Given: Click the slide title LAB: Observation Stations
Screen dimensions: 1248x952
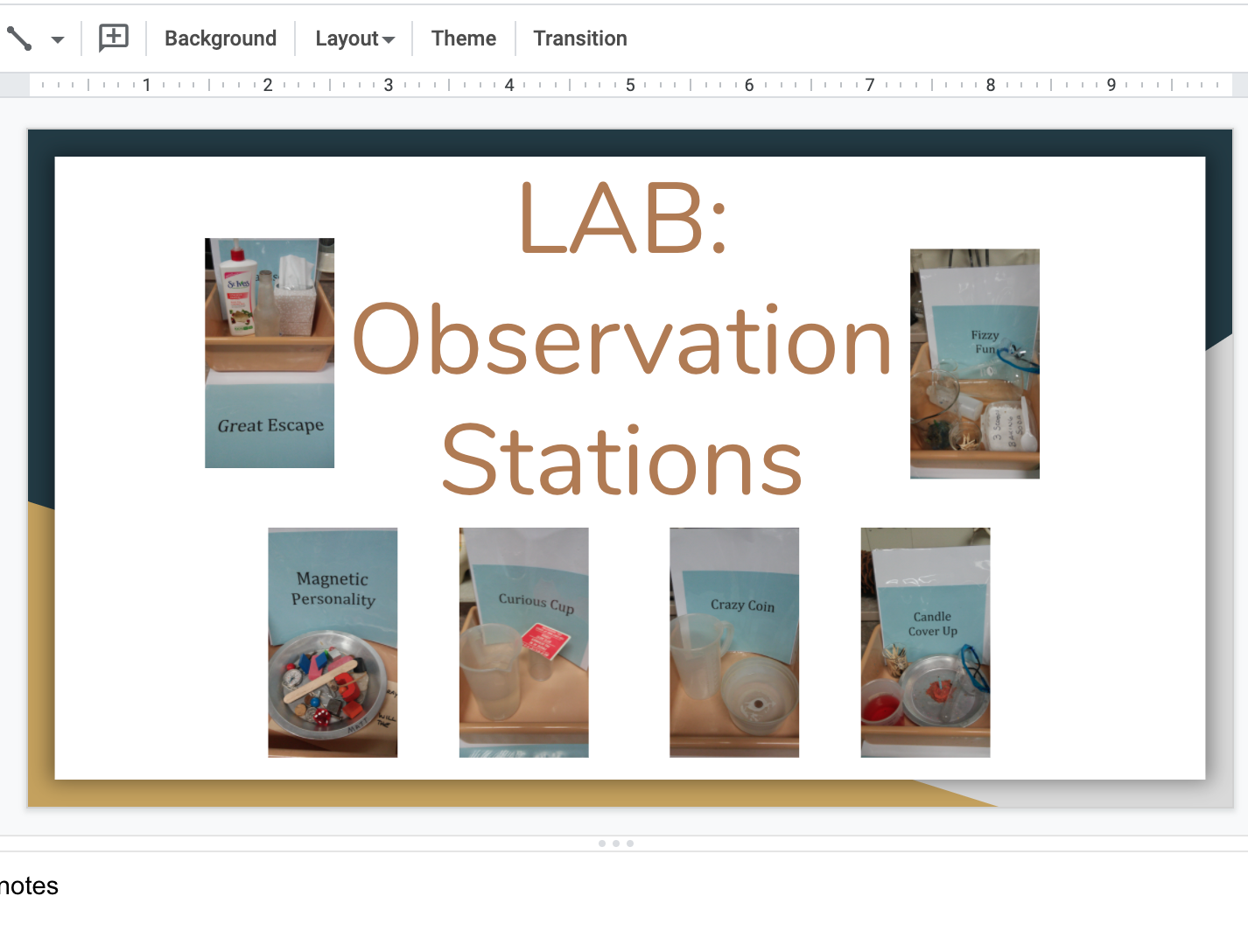Looking at the screenshot, I should (x=621, y=341).
